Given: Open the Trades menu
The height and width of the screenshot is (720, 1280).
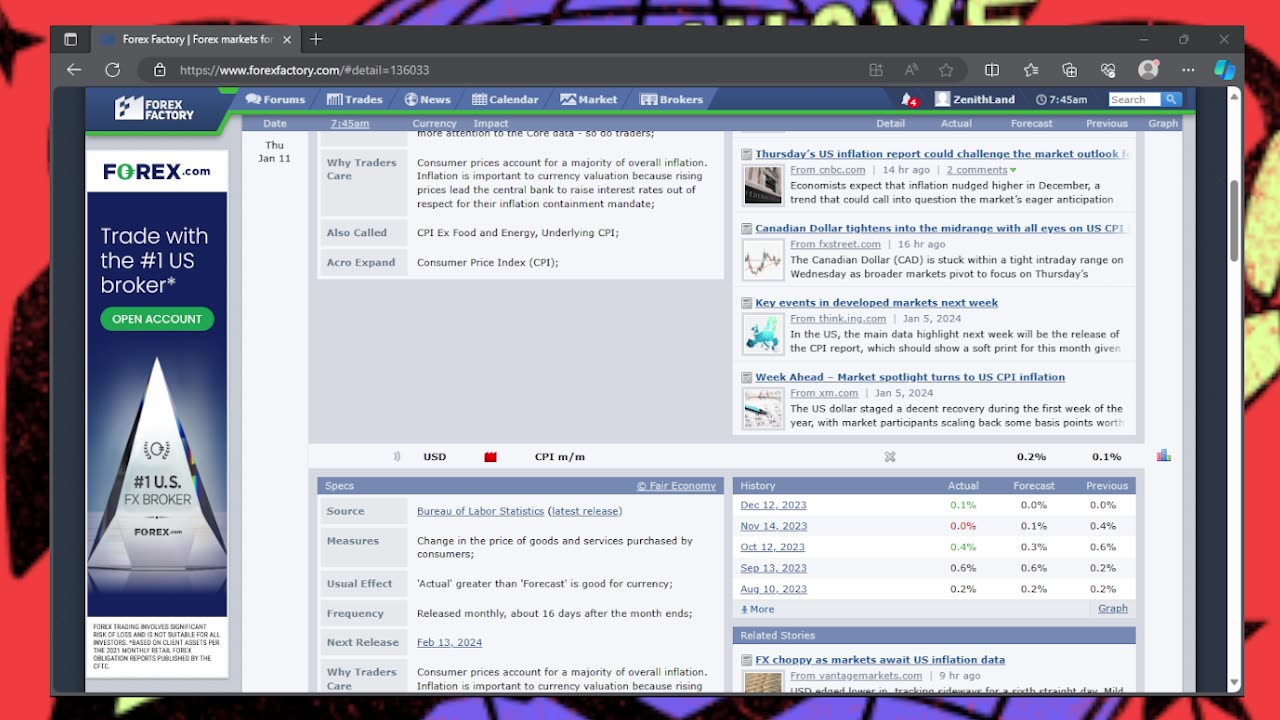Looking at the screenshot, I should tap(354, 99).
